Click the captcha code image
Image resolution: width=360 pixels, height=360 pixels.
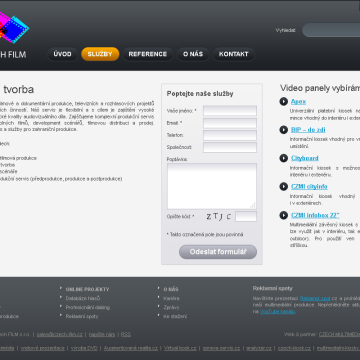click(218, 217)
